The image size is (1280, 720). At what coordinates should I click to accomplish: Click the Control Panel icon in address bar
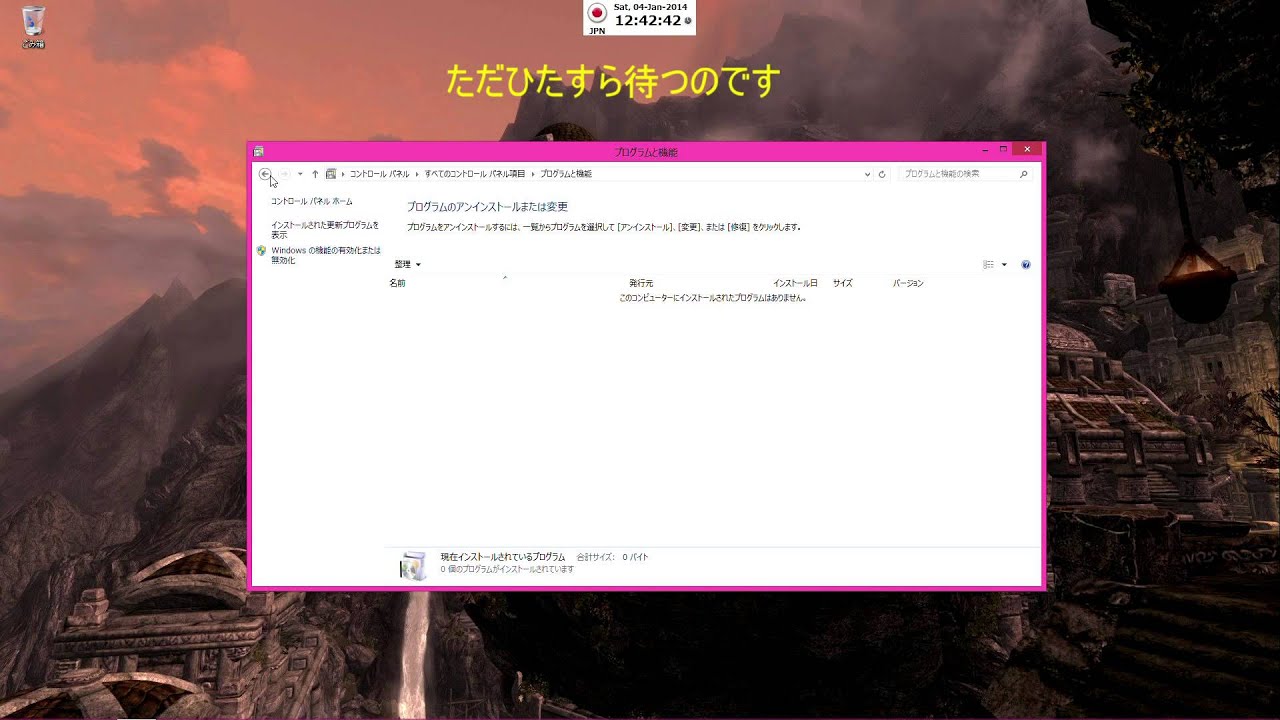[x=331, y=174]
